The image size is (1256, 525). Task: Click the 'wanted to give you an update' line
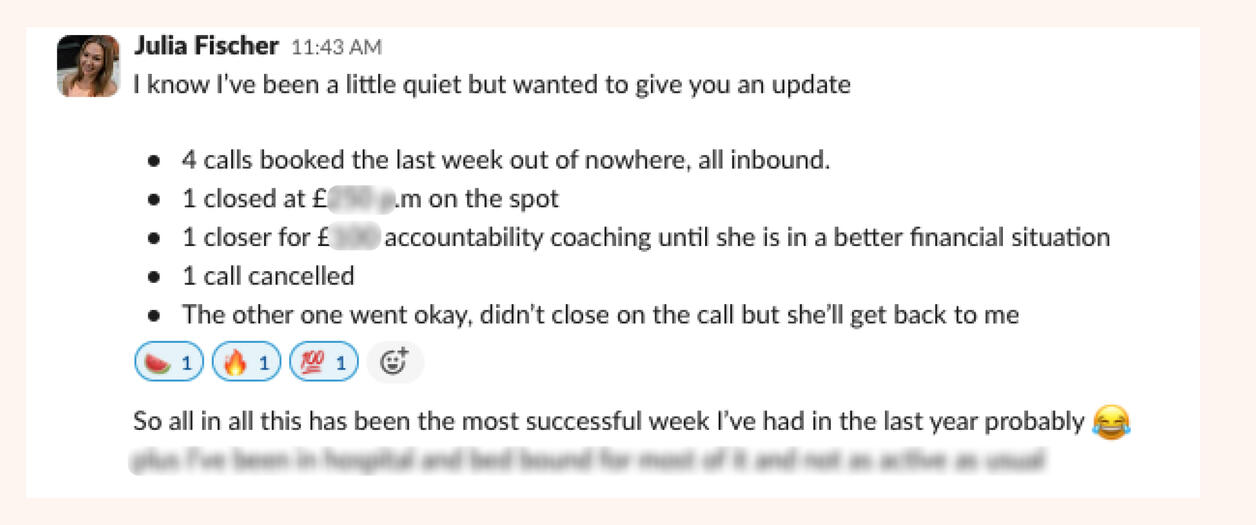click(x=492, y=85)
